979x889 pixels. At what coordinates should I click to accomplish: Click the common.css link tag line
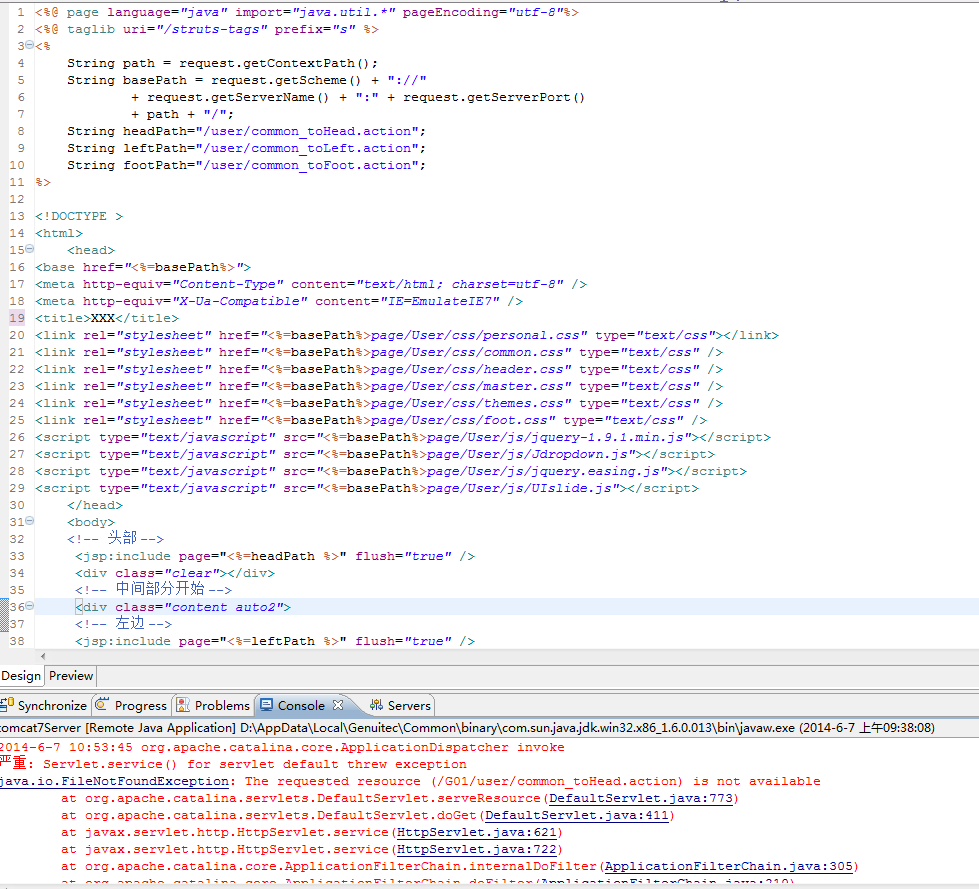[379, 352]
